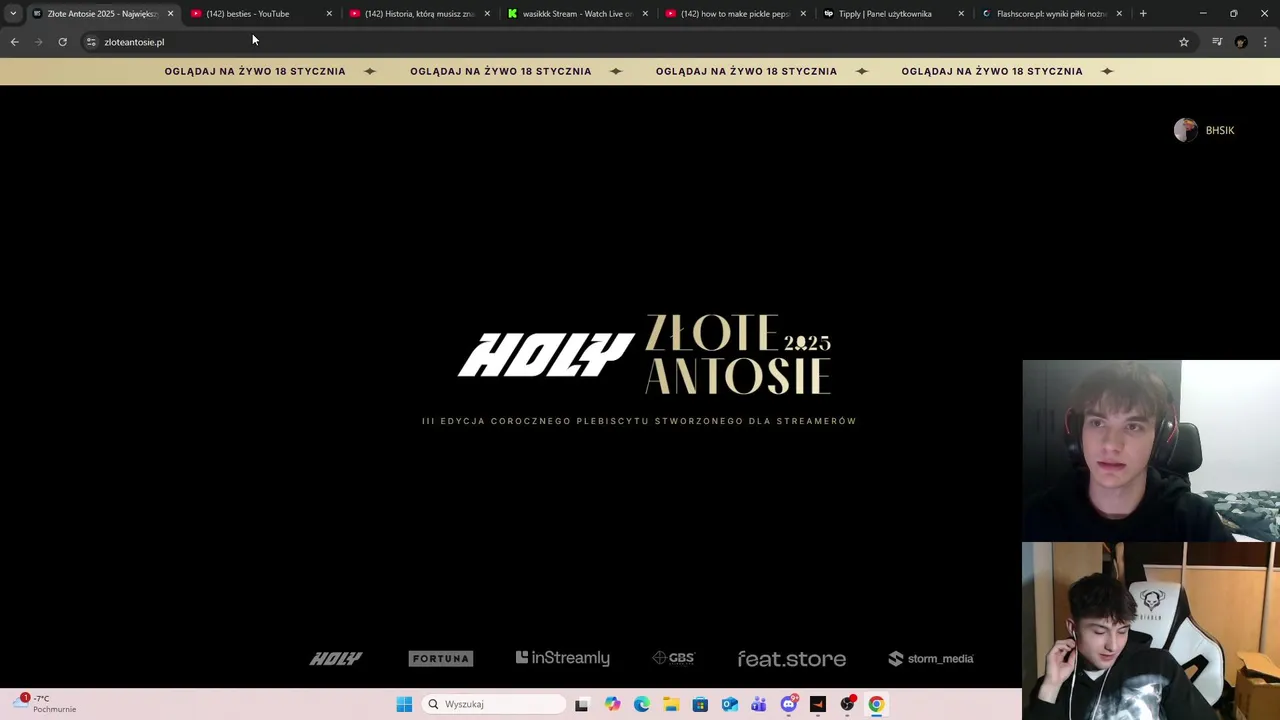Open Microsoft Teams from the taskbar
This screenshot has height=720, width=1280.
759,704
